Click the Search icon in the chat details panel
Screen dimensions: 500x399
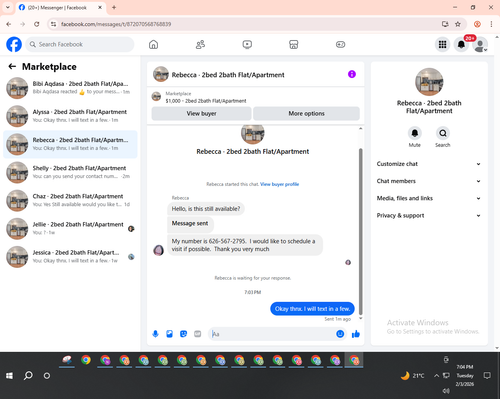443,133
